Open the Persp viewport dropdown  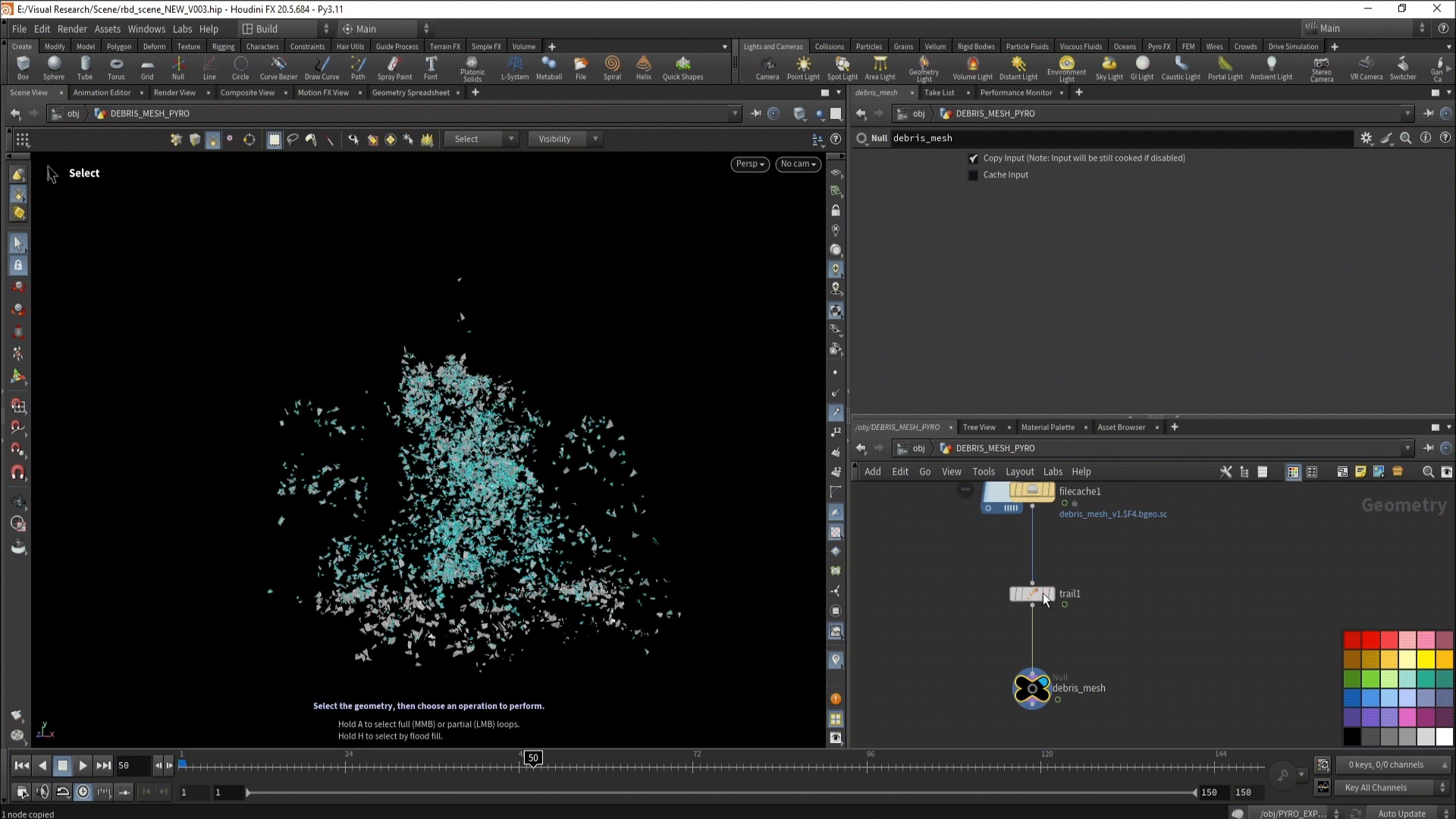coord(750,164)
